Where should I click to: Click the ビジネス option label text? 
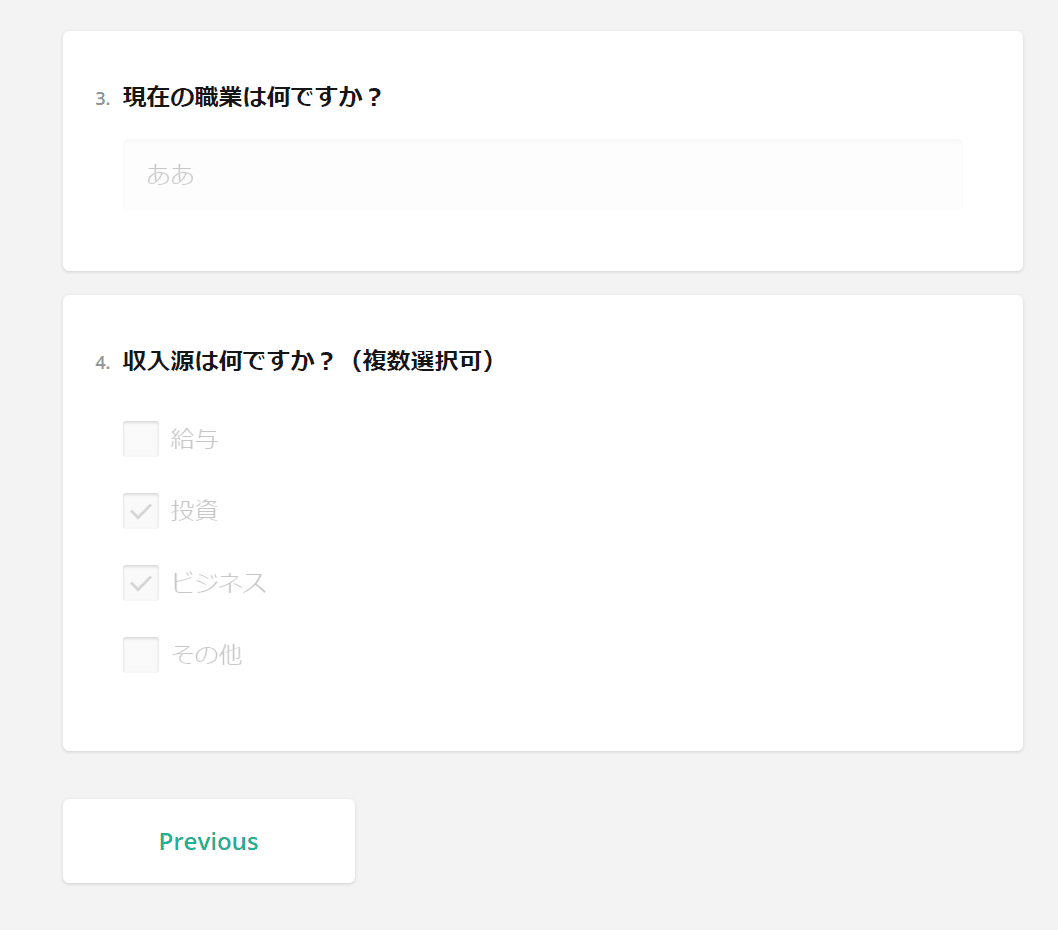[x=219, y=583]
